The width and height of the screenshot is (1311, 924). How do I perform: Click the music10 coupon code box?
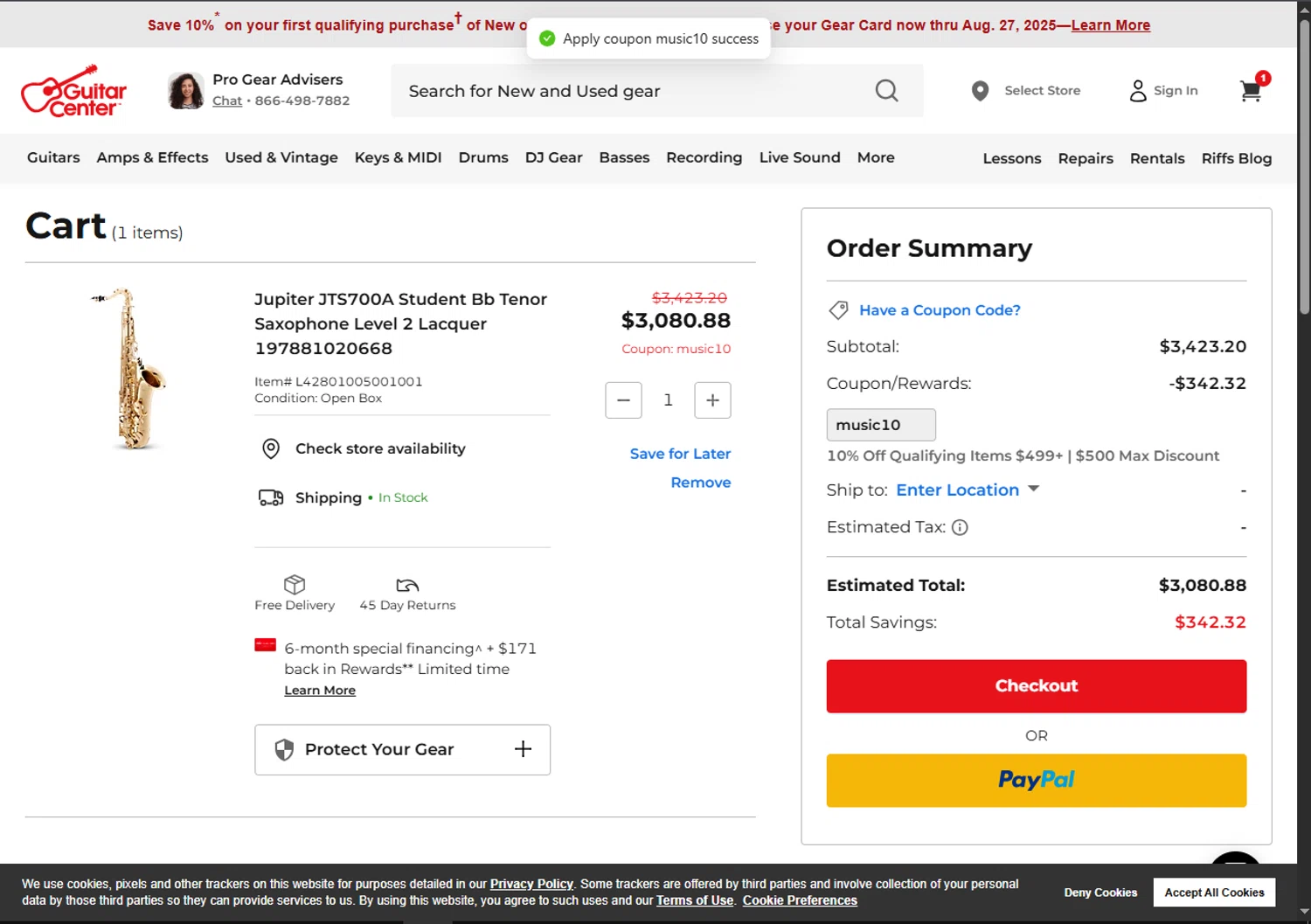tap(881, 425)
